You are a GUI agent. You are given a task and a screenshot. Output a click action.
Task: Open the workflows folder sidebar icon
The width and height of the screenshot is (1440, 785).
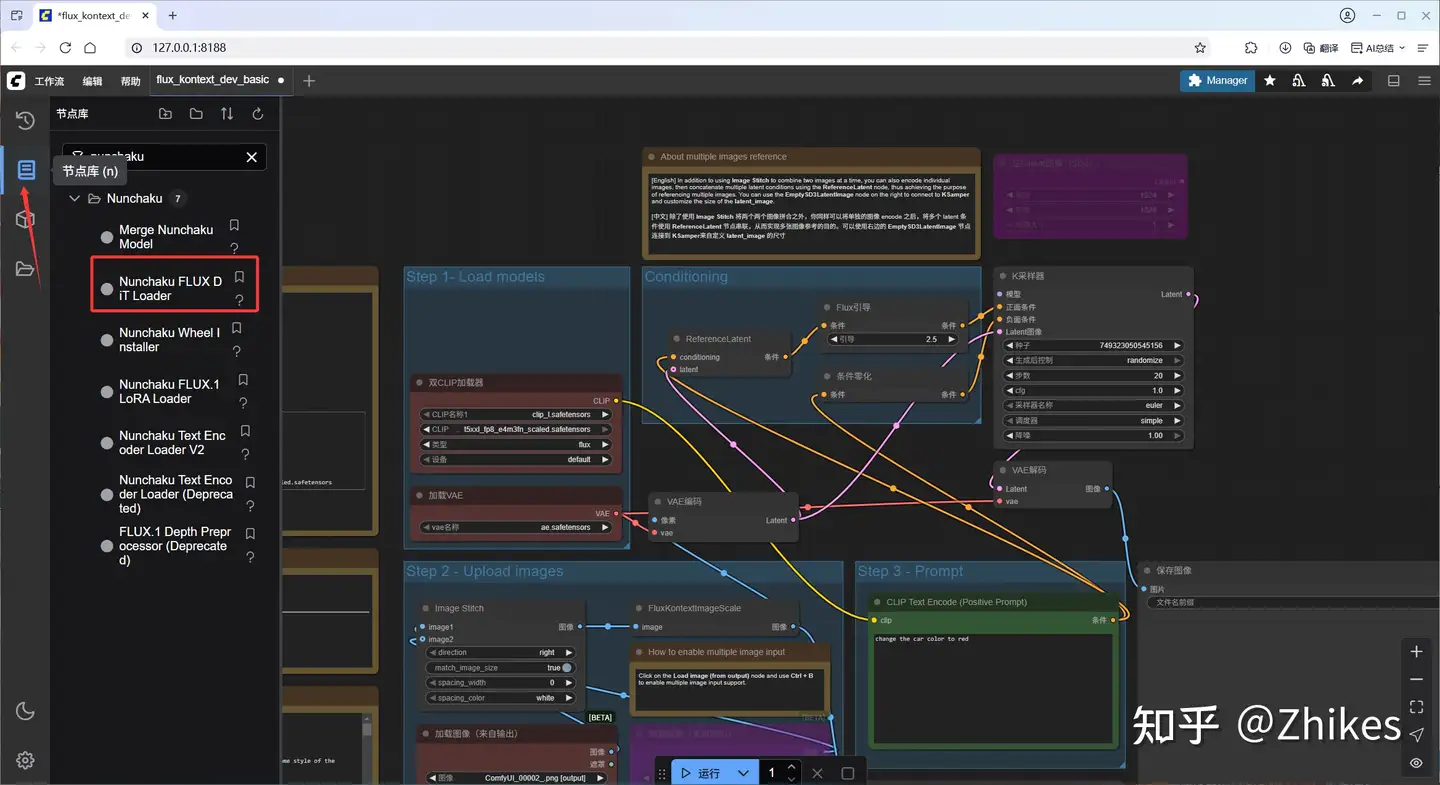[25, 269]
